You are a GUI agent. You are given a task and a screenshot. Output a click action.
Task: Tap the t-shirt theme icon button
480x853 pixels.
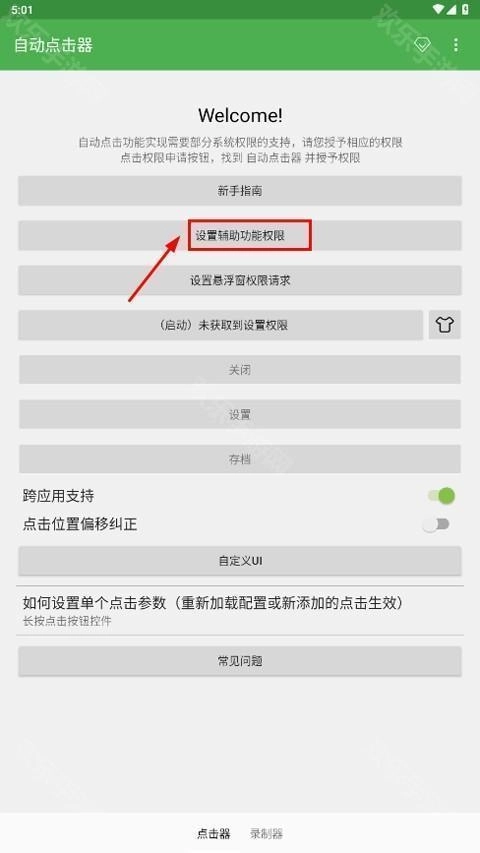coord(445,325)
